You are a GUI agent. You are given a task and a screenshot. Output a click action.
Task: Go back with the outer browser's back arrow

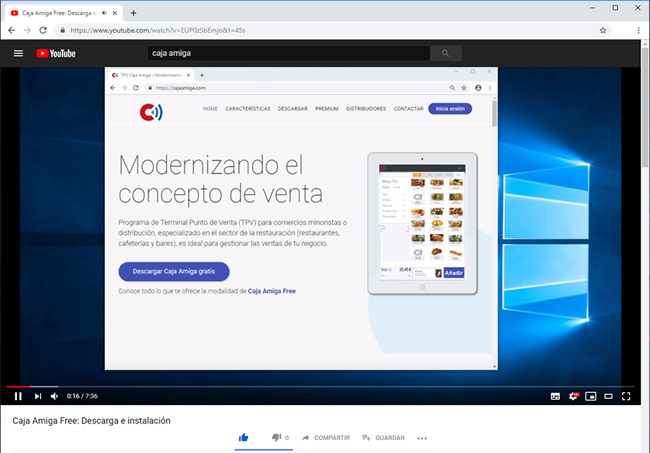click(12, 30)
